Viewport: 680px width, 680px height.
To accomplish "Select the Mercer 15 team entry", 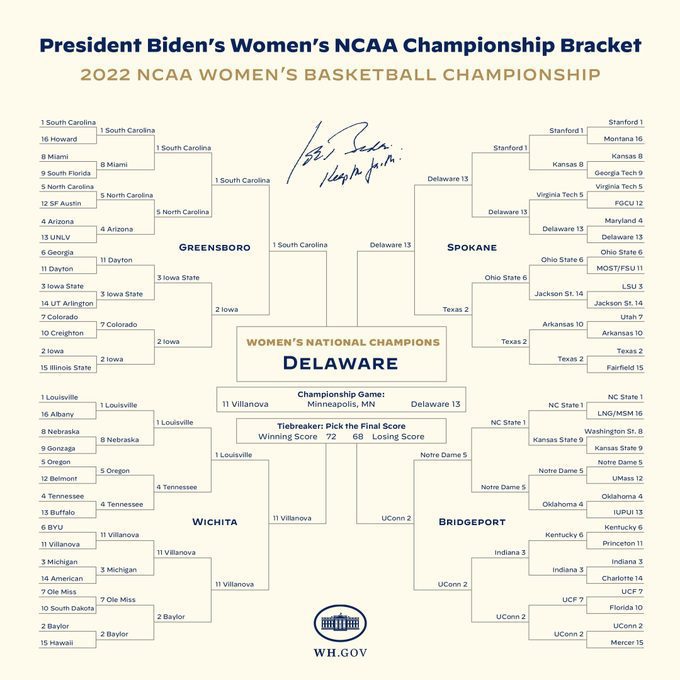I will point(625,642).
